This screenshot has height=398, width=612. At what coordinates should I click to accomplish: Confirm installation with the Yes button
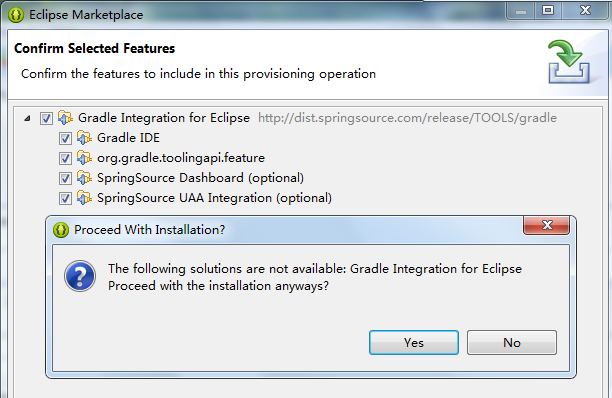coord(414,343)
